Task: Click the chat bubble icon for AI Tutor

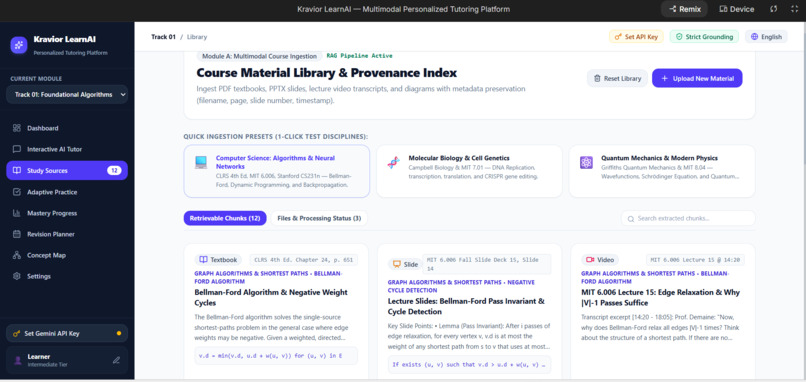Action: [x=16, y=149]
